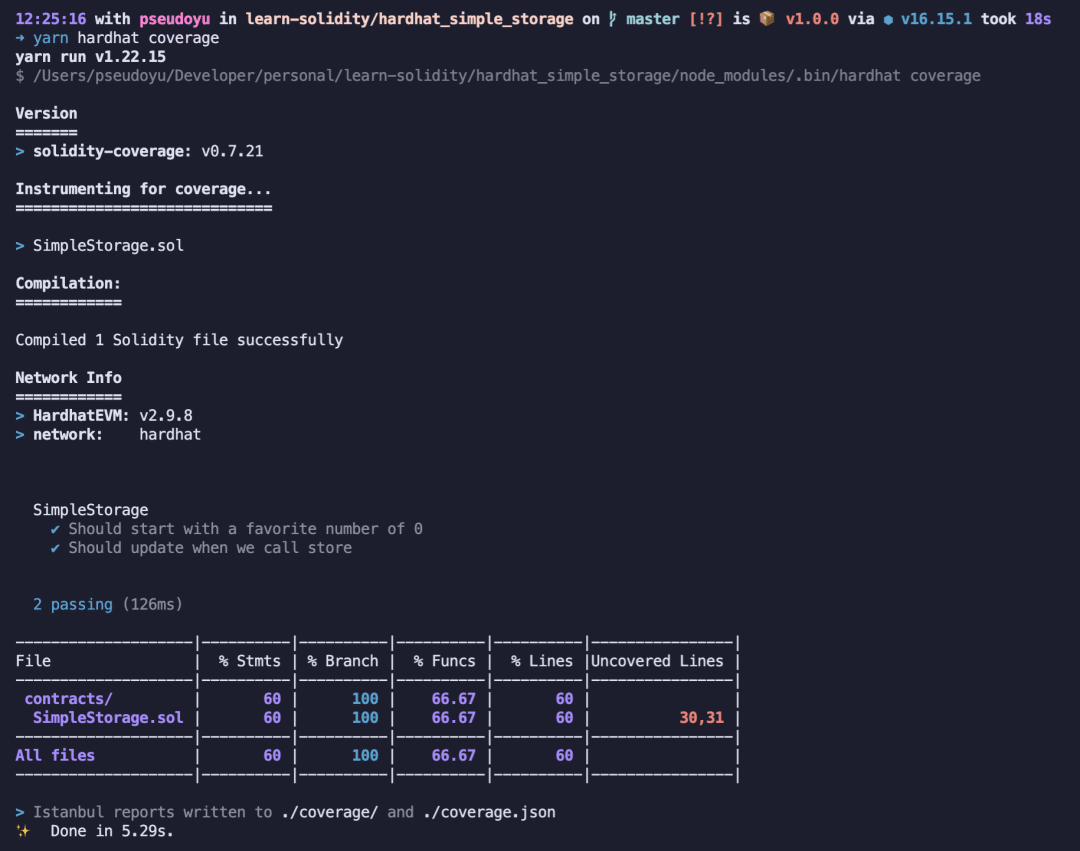Click 'Compiled 1 Solidity file successfully'

(x=179, y=340)
